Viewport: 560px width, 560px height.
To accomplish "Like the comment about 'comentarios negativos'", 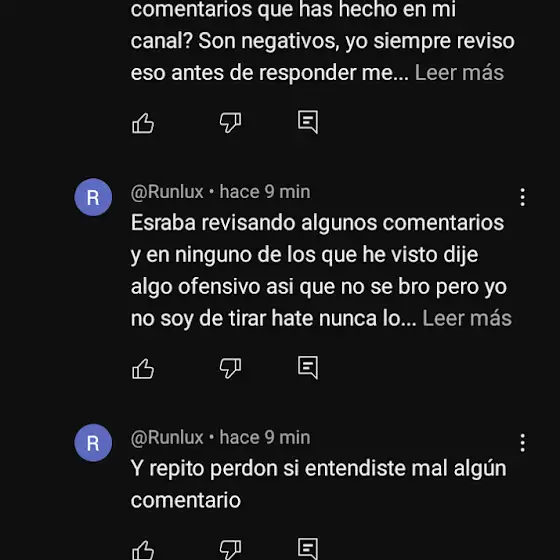I will (x=143, y=123).
